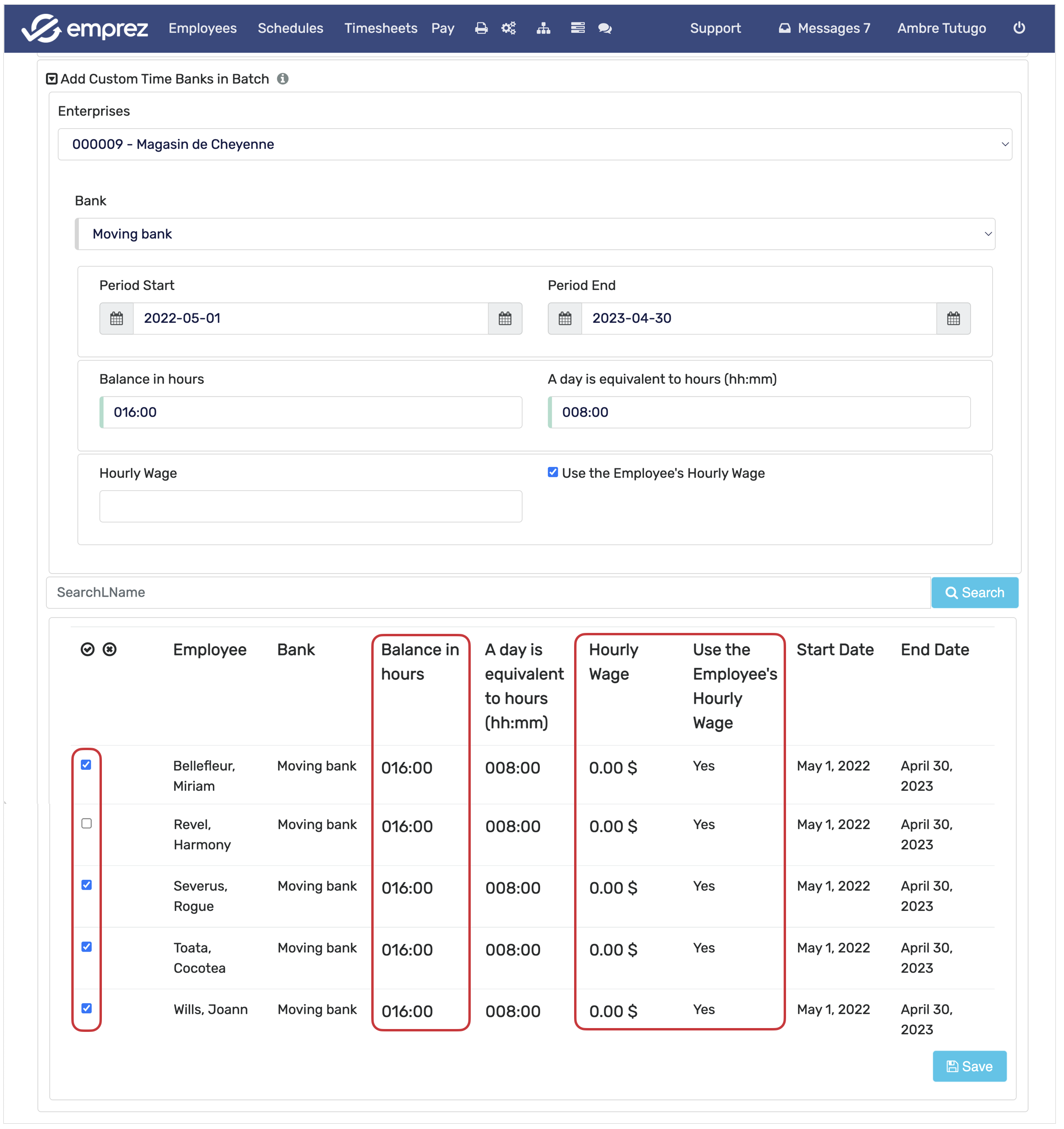Image resolution: width=1064 pixels, height=1129 pixels.
Task: Collapse Add Custom Time Banks in Batch
Action: [52, 79]
